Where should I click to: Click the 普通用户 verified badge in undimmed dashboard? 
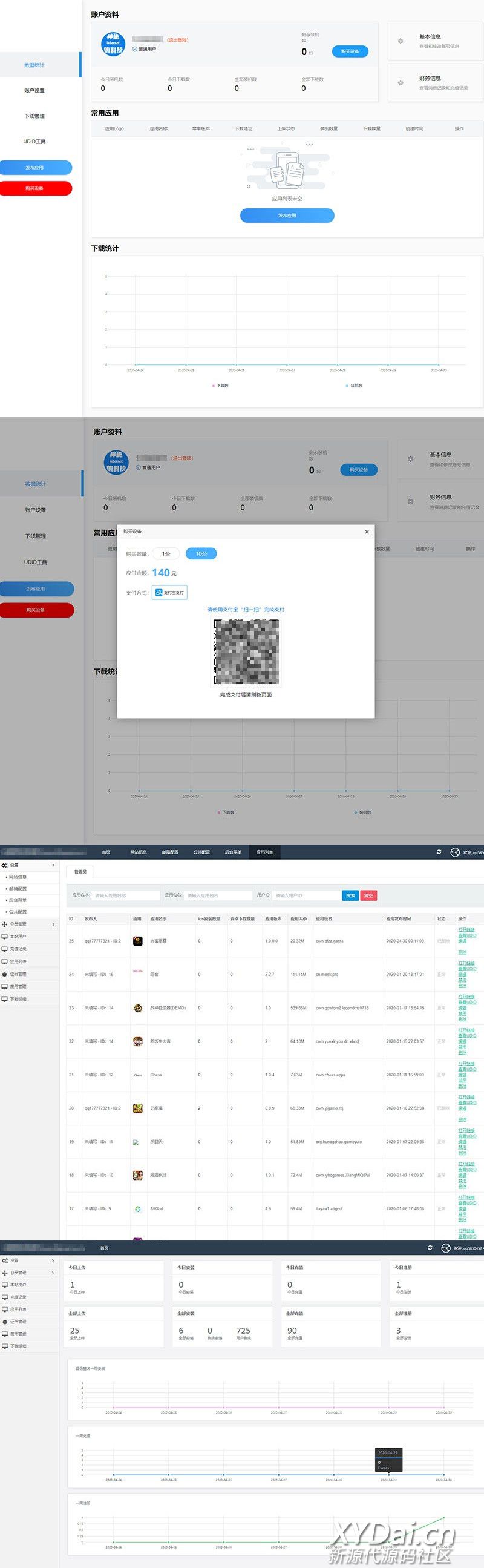pos(144,49)
